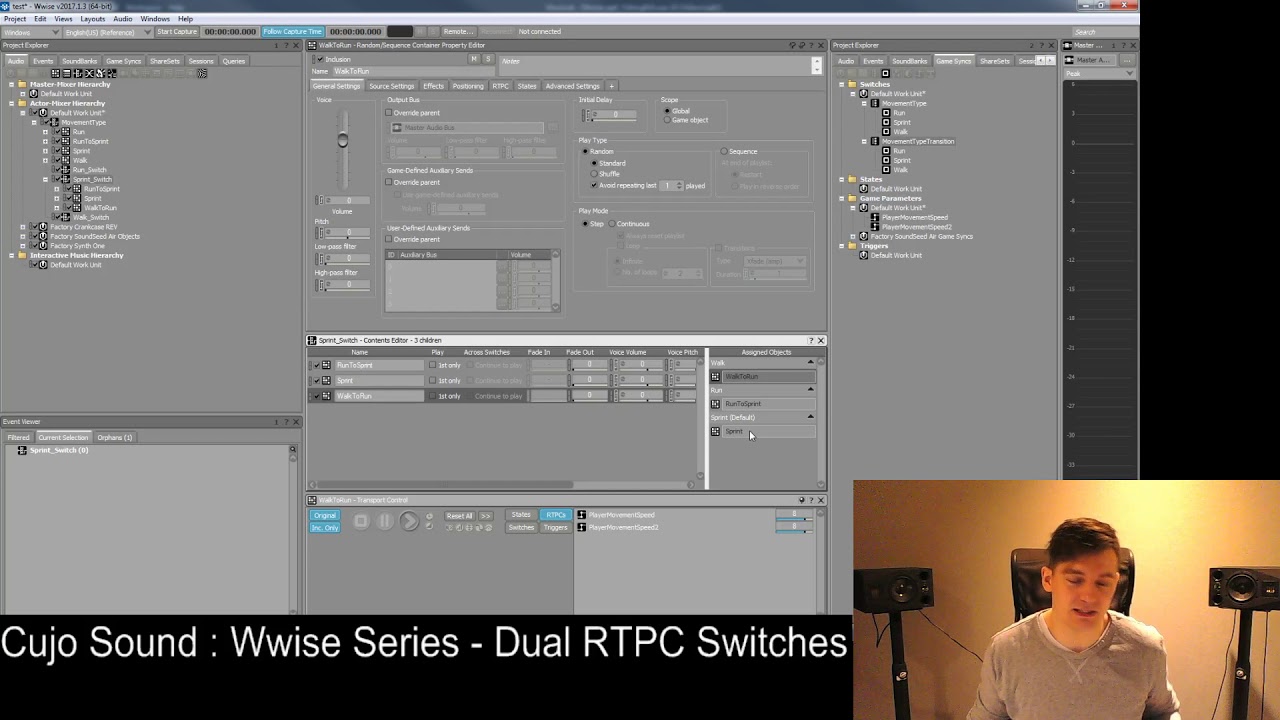Collapse the Game Parameters folder in Game Syncs
Screen dimensions: 1280x720
pos(842,198)
